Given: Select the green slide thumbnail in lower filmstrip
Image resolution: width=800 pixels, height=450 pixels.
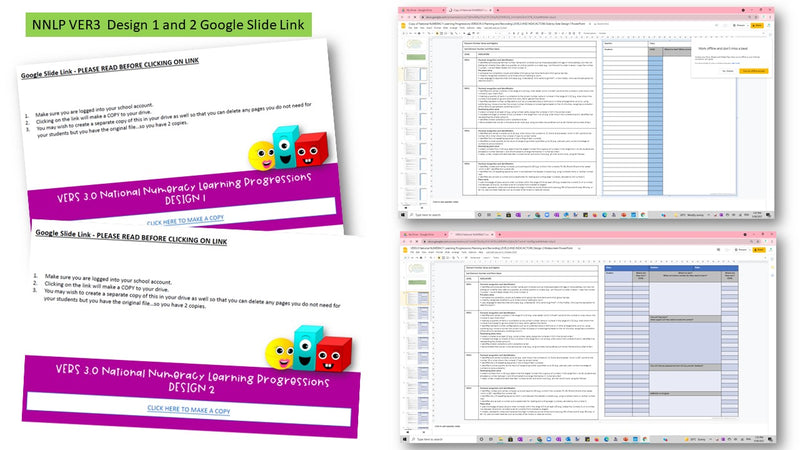Looking at the screenshot, I should click(417, 282).
